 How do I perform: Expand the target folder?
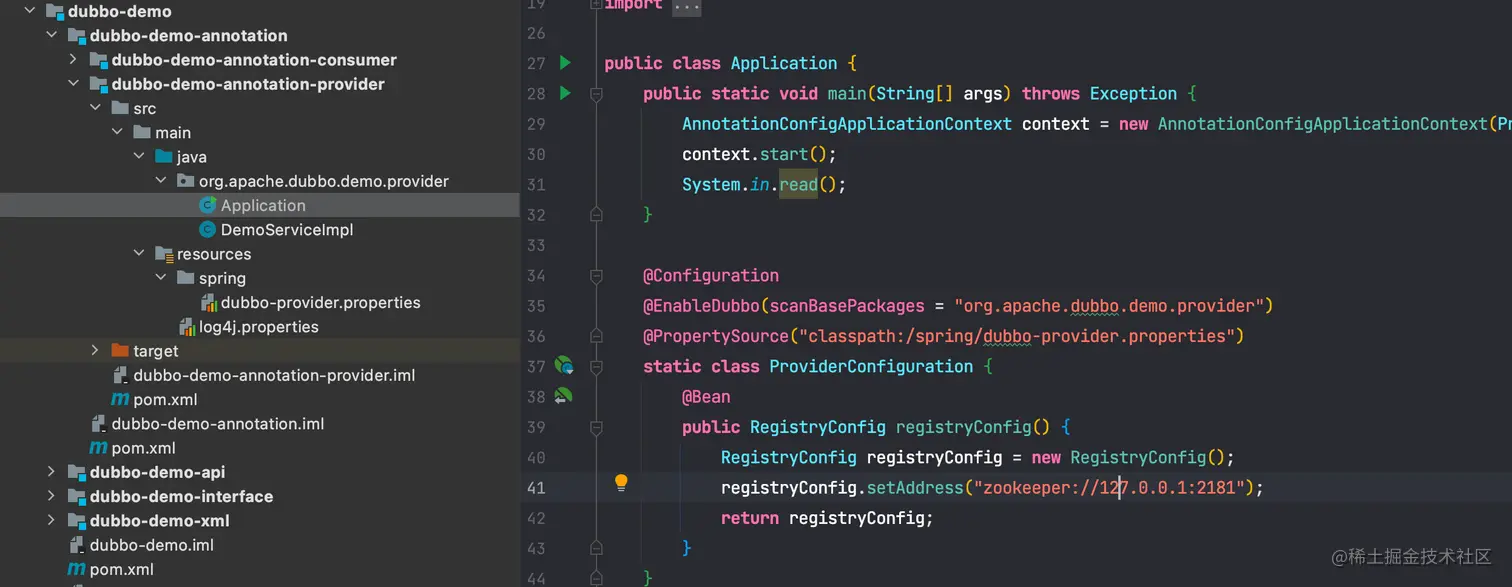pos(94,351)
